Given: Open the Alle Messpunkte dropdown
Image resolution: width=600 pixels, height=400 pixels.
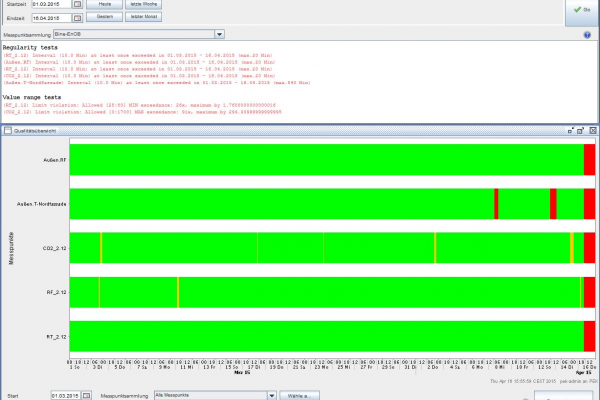Looking at the screenshot, I should coord(271,395).
